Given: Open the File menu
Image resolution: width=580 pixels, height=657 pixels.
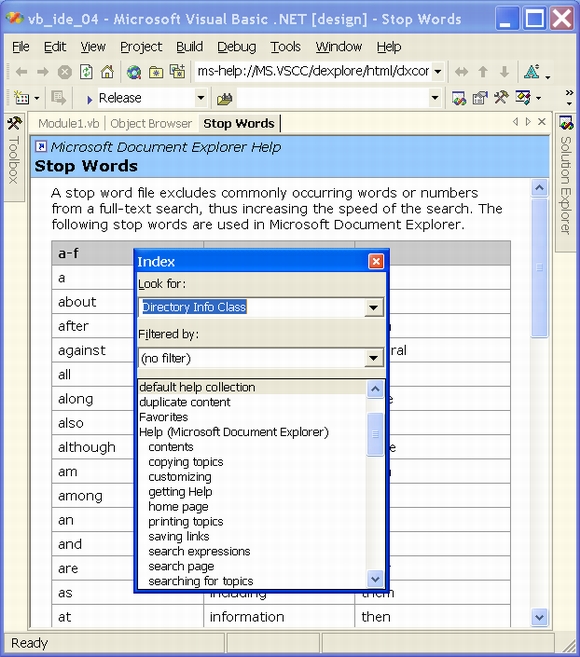Looking at the screenshot, I should click(x=21, y=47).
